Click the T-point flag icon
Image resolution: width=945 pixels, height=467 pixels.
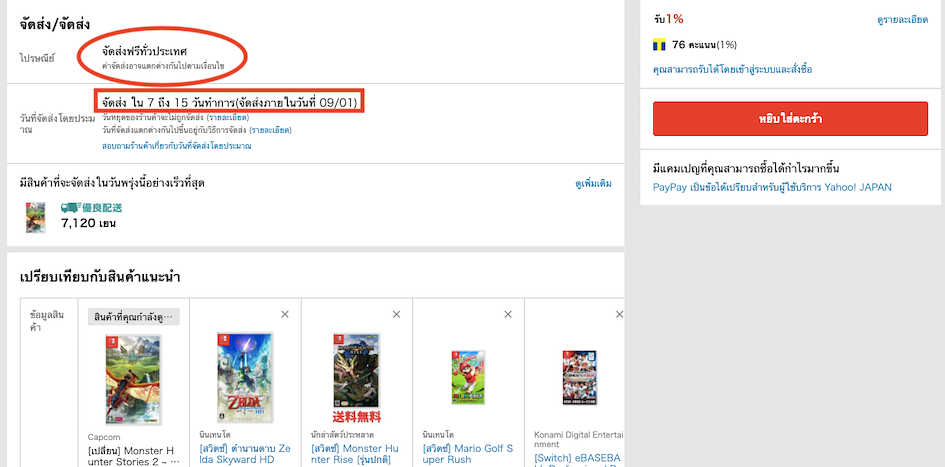(659, 45)
